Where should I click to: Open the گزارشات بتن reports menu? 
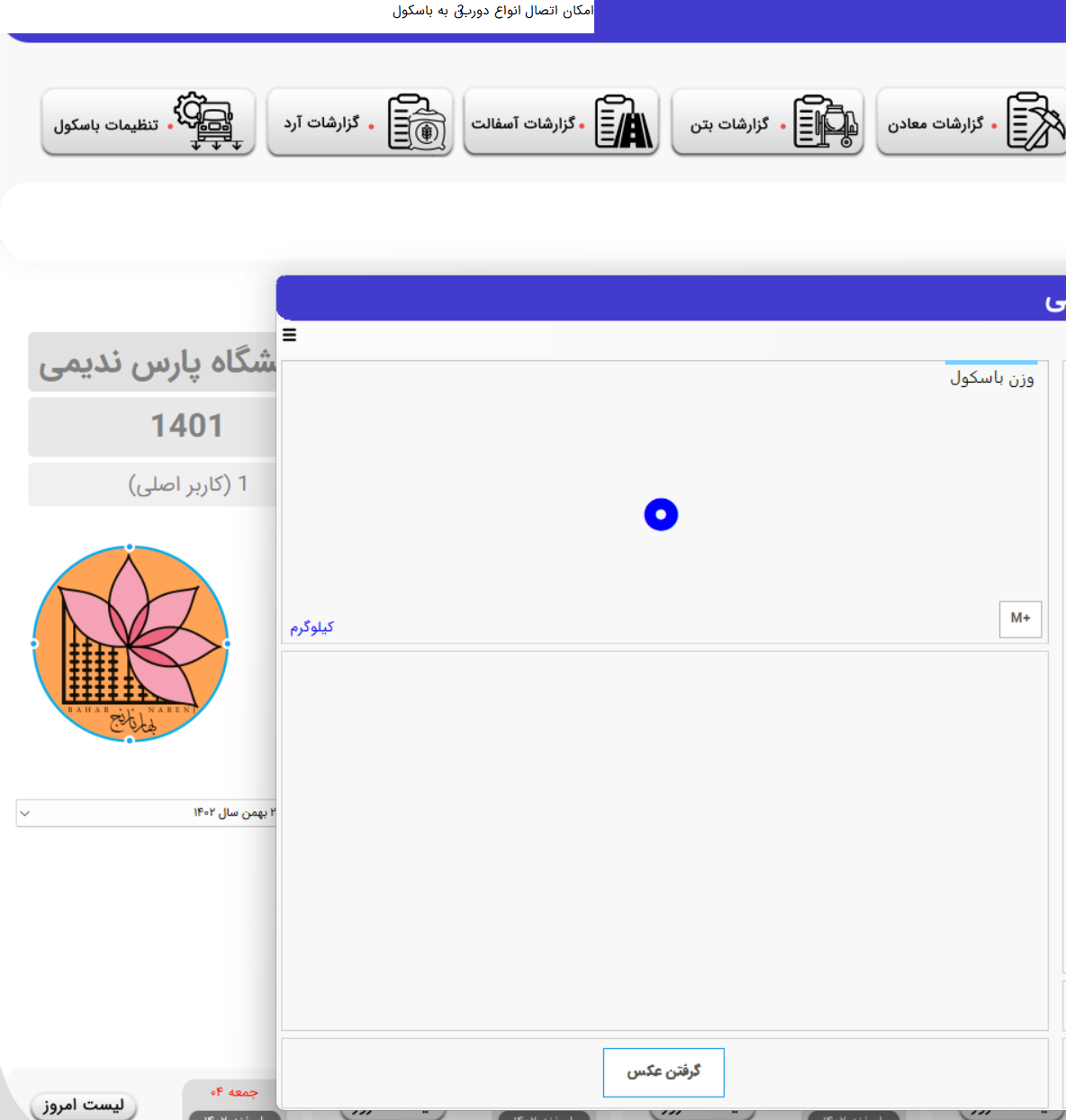click(729, 124)
